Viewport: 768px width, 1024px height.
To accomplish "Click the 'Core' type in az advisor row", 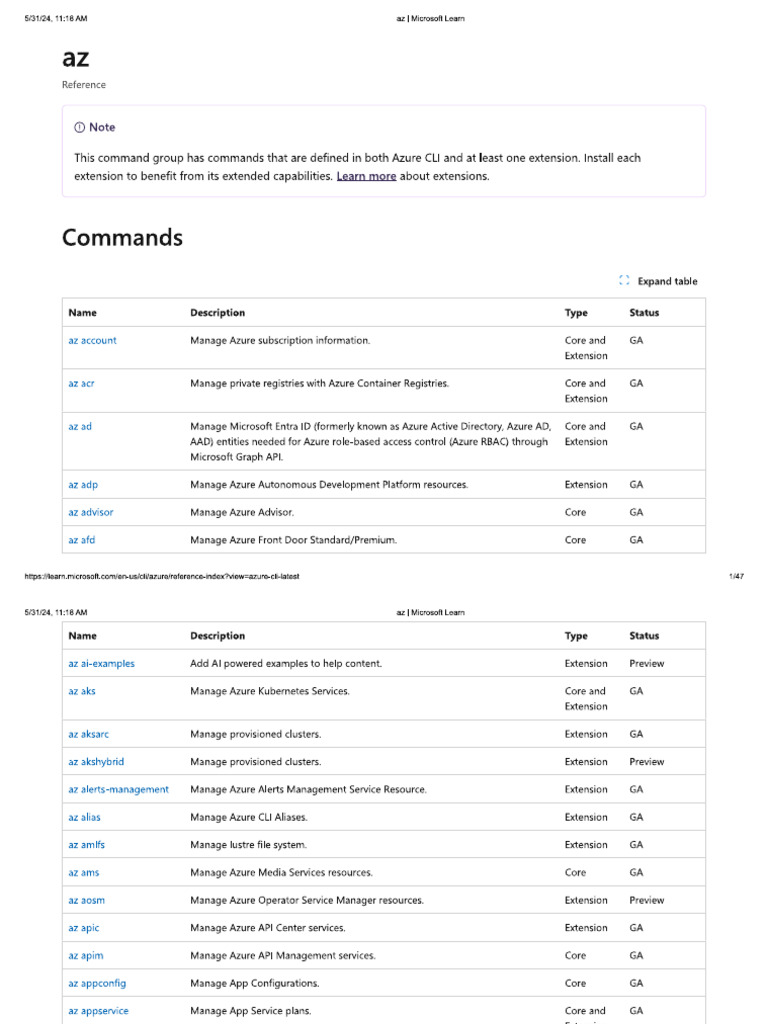I will click(575, 512).
